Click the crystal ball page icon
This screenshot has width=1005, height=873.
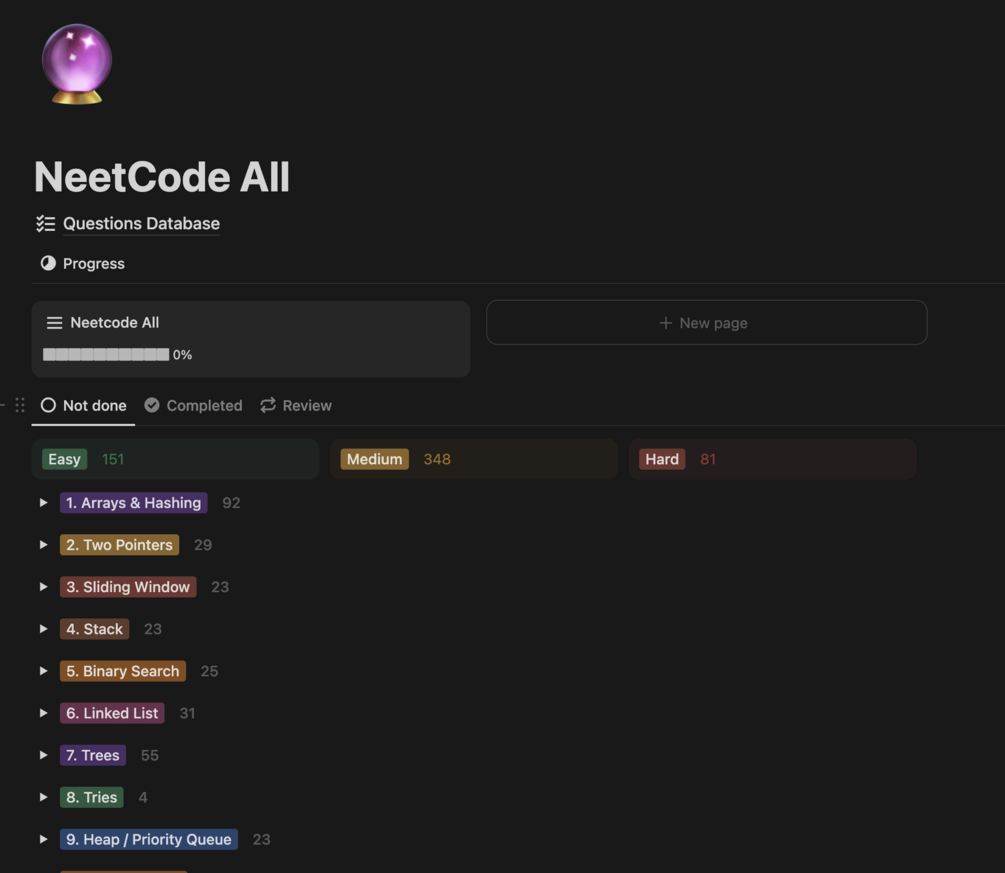[76, 64]
